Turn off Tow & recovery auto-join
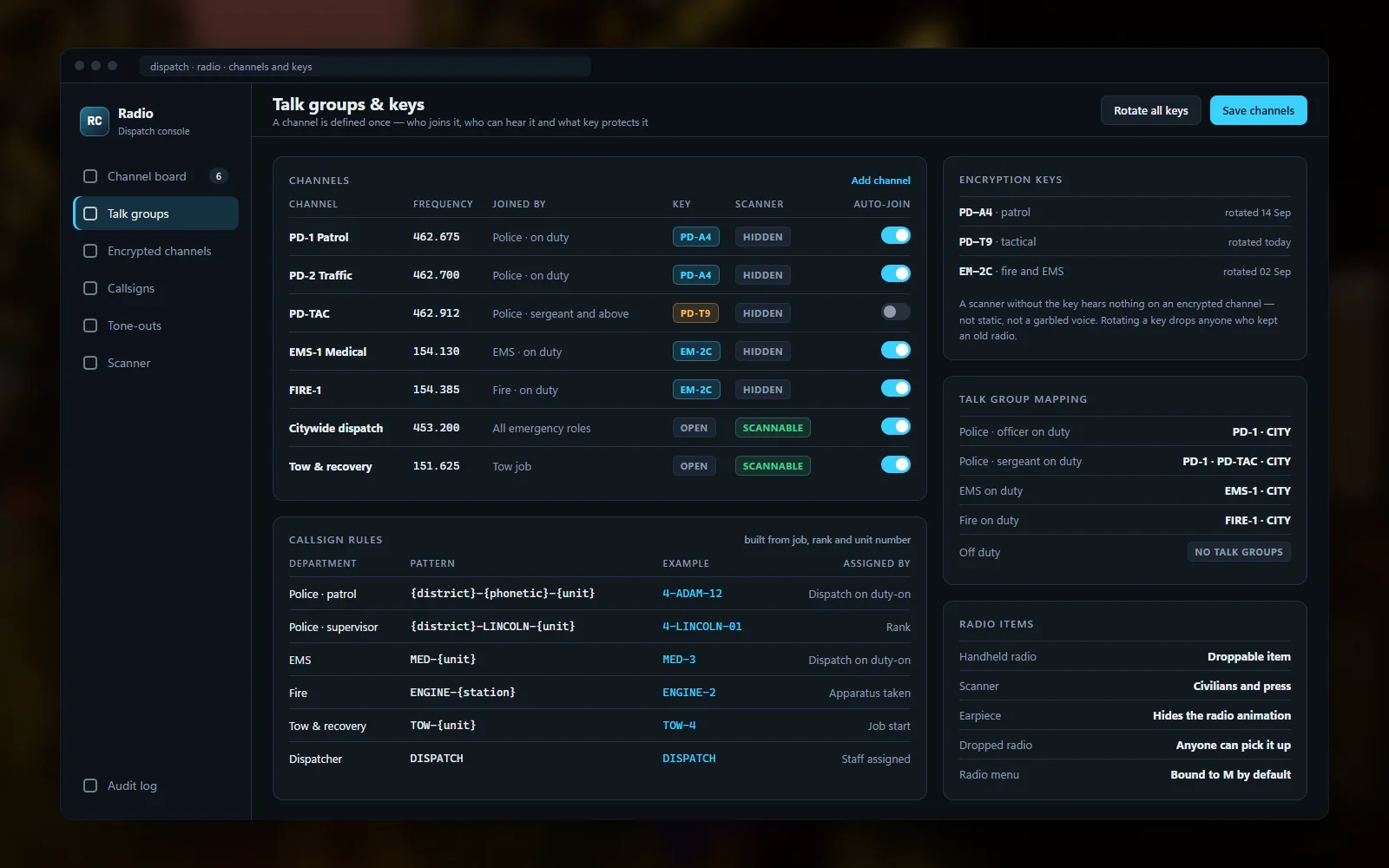 tap(895, 464)
